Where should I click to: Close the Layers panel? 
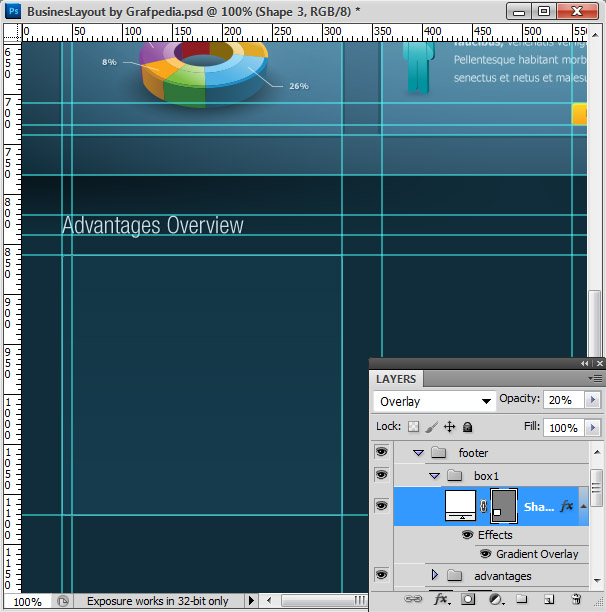pyautogui.click(x=600, y=363)
